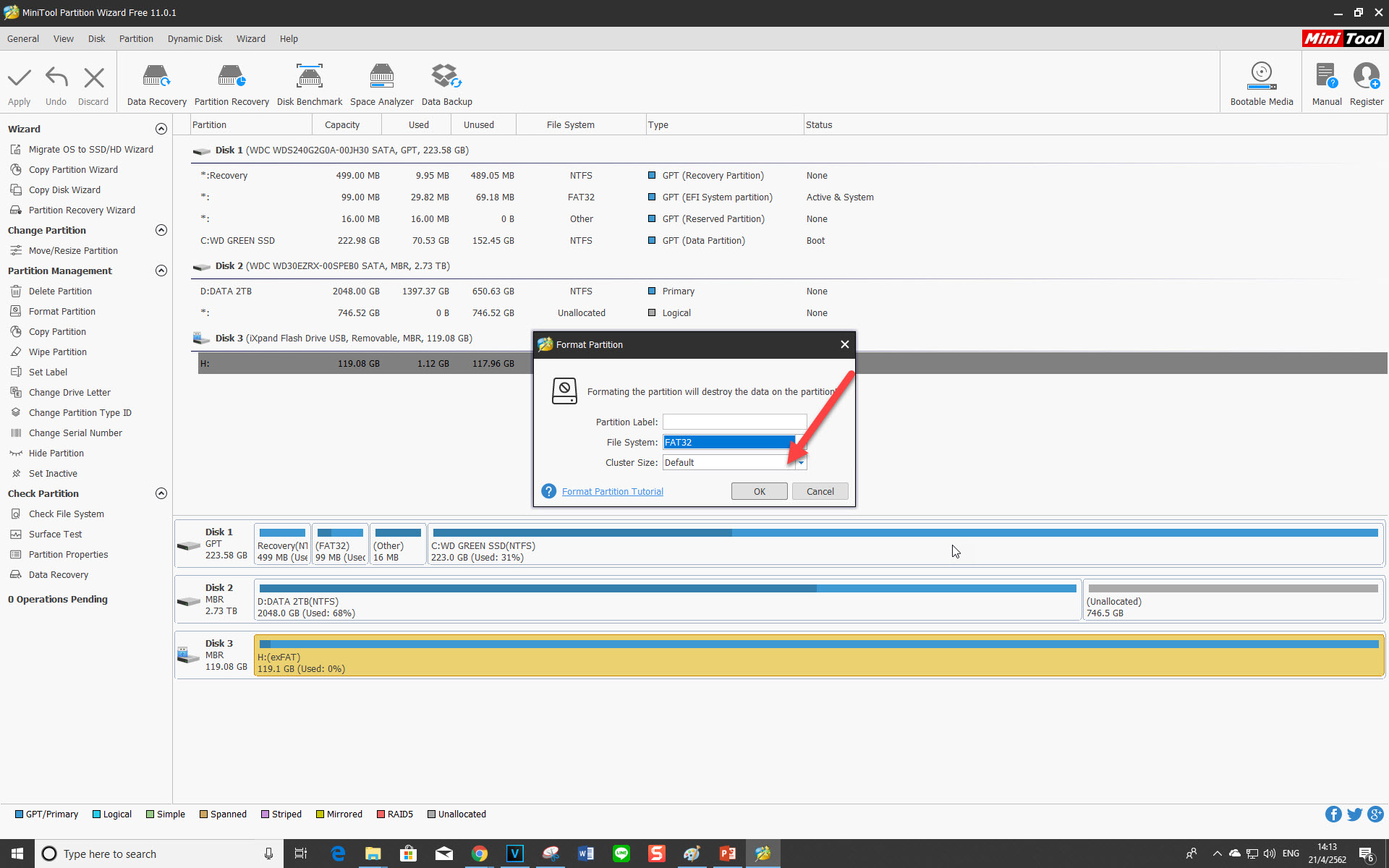Click the Undo arrow icon
The image size is (1389, 868).
56,77
